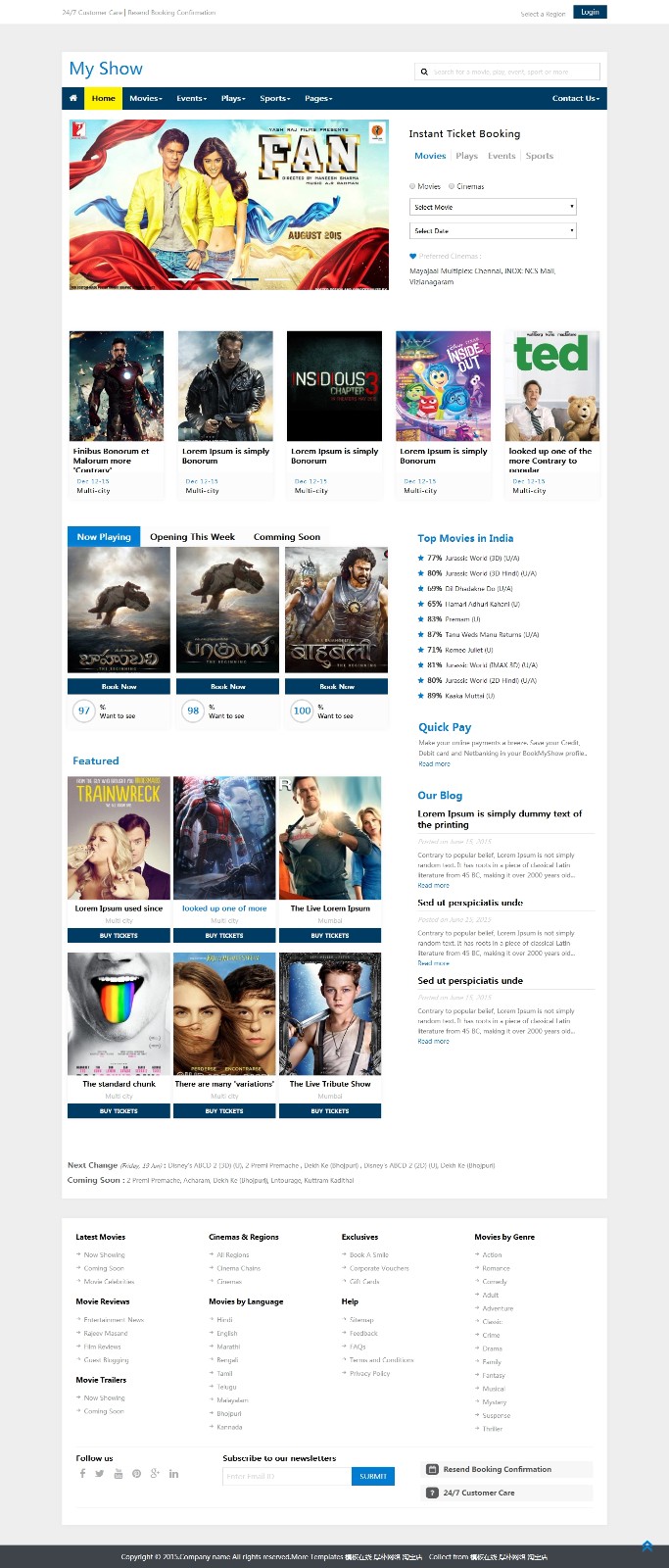Click Book Now under 97% movie
Image resolution: width=669 pixels, height=1568 pixels.
(x=119, y=687)
